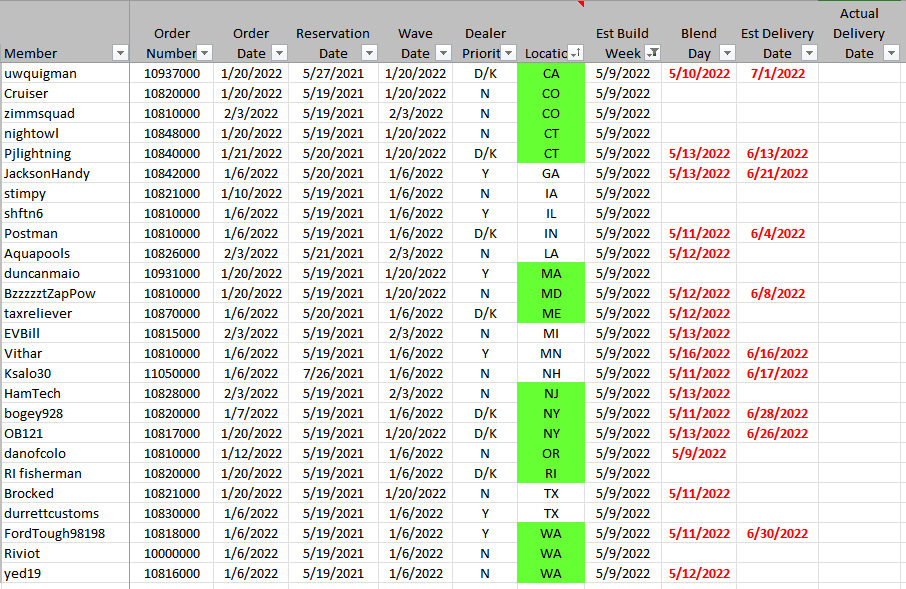Select the green CA location cell
Viewport: 906px width, 589px height.
point(551,73)
